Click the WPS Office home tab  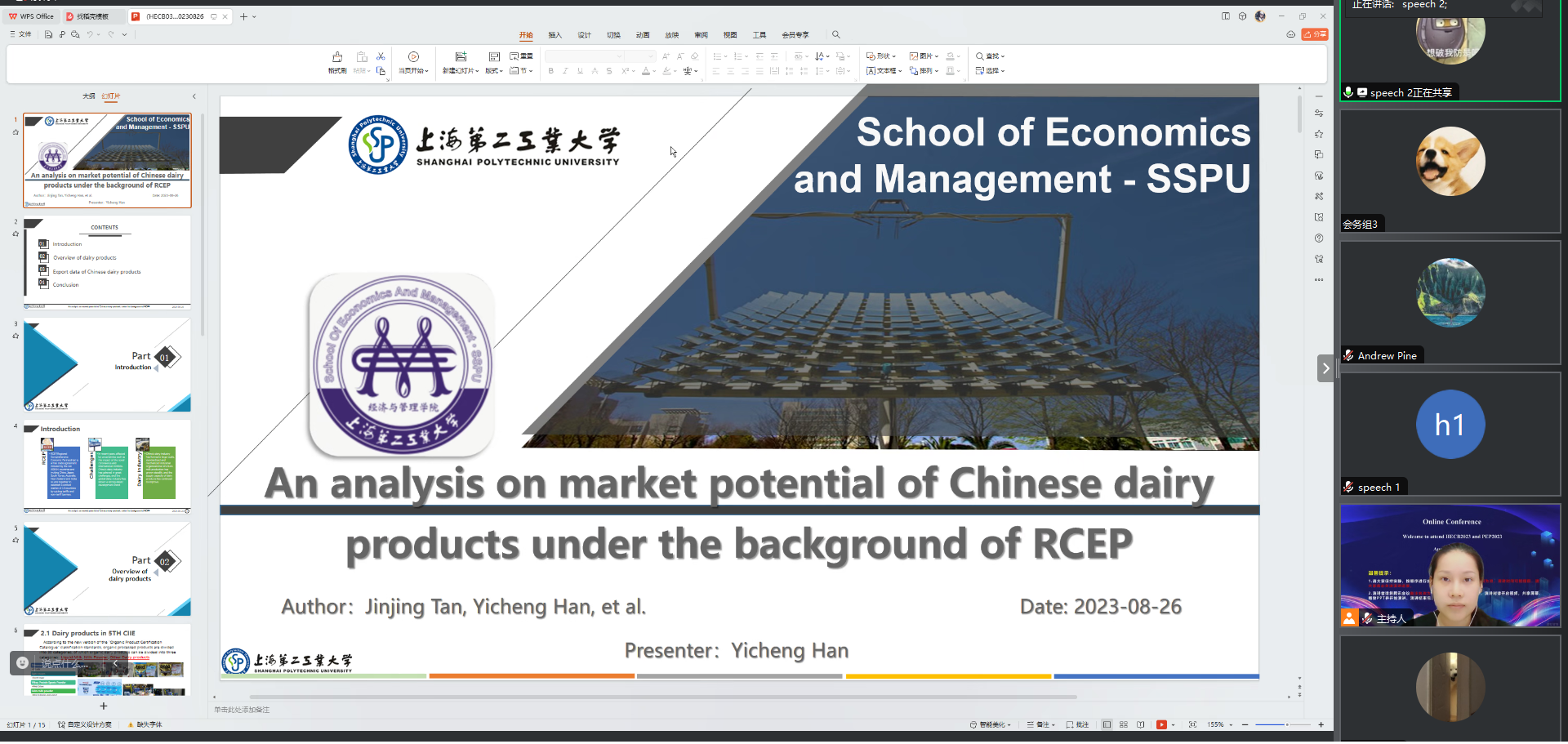pos(31,16)
